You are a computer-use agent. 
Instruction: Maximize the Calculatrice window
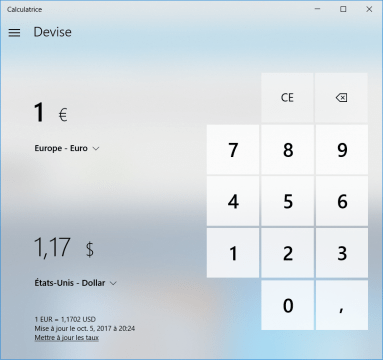click(343, 9)
